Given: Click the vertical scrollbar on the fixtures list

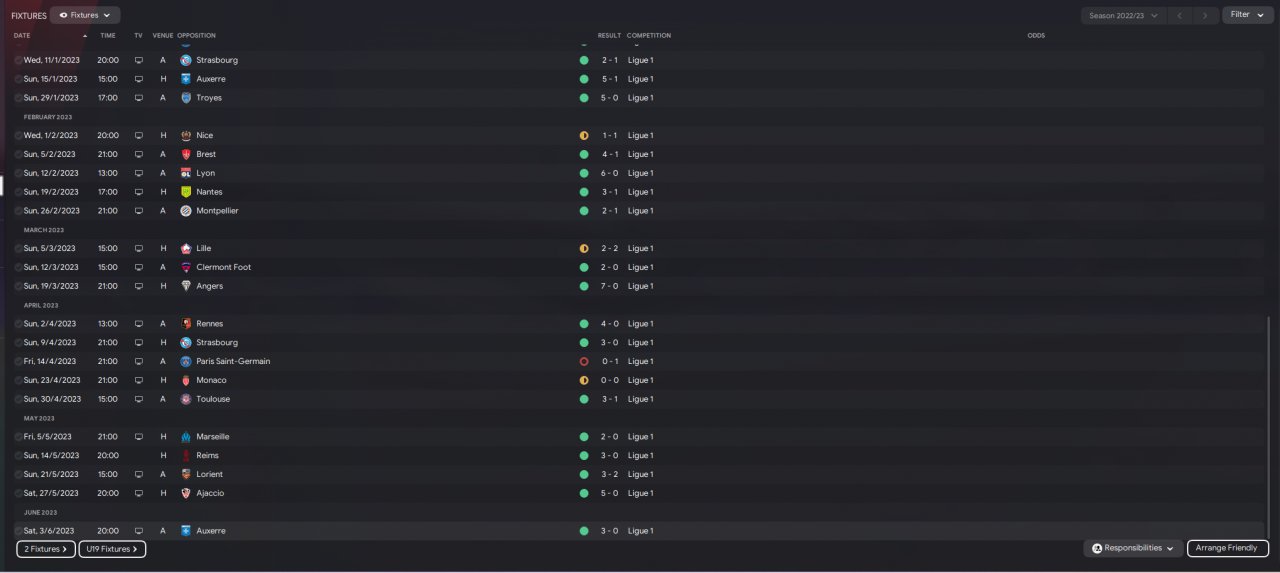Looking at the screenshot, I should pos(1268,420).
